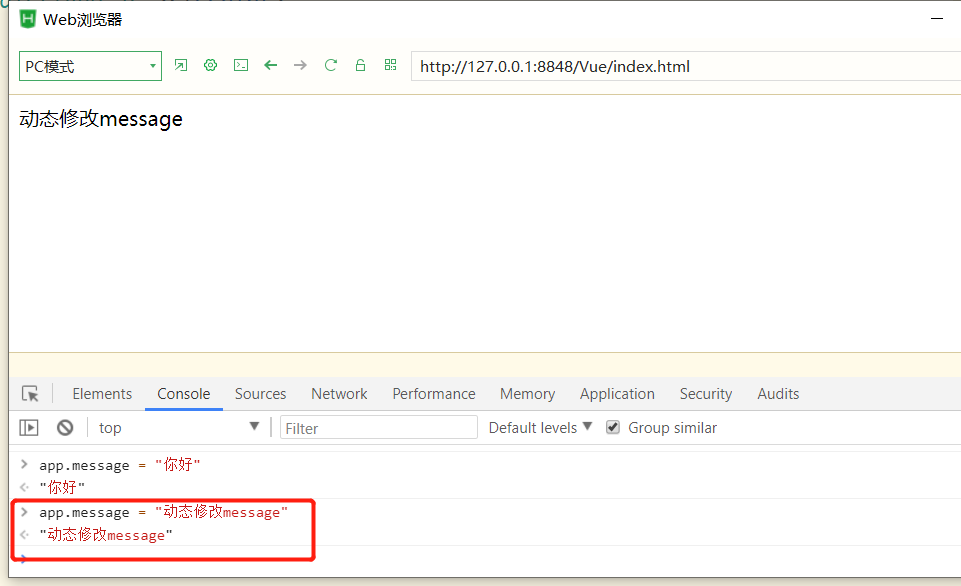Image resolution: width=961 pixels, height=586 pixels.
Task: Uncheck the Group similar checkbox
Action: pos(613,428)
